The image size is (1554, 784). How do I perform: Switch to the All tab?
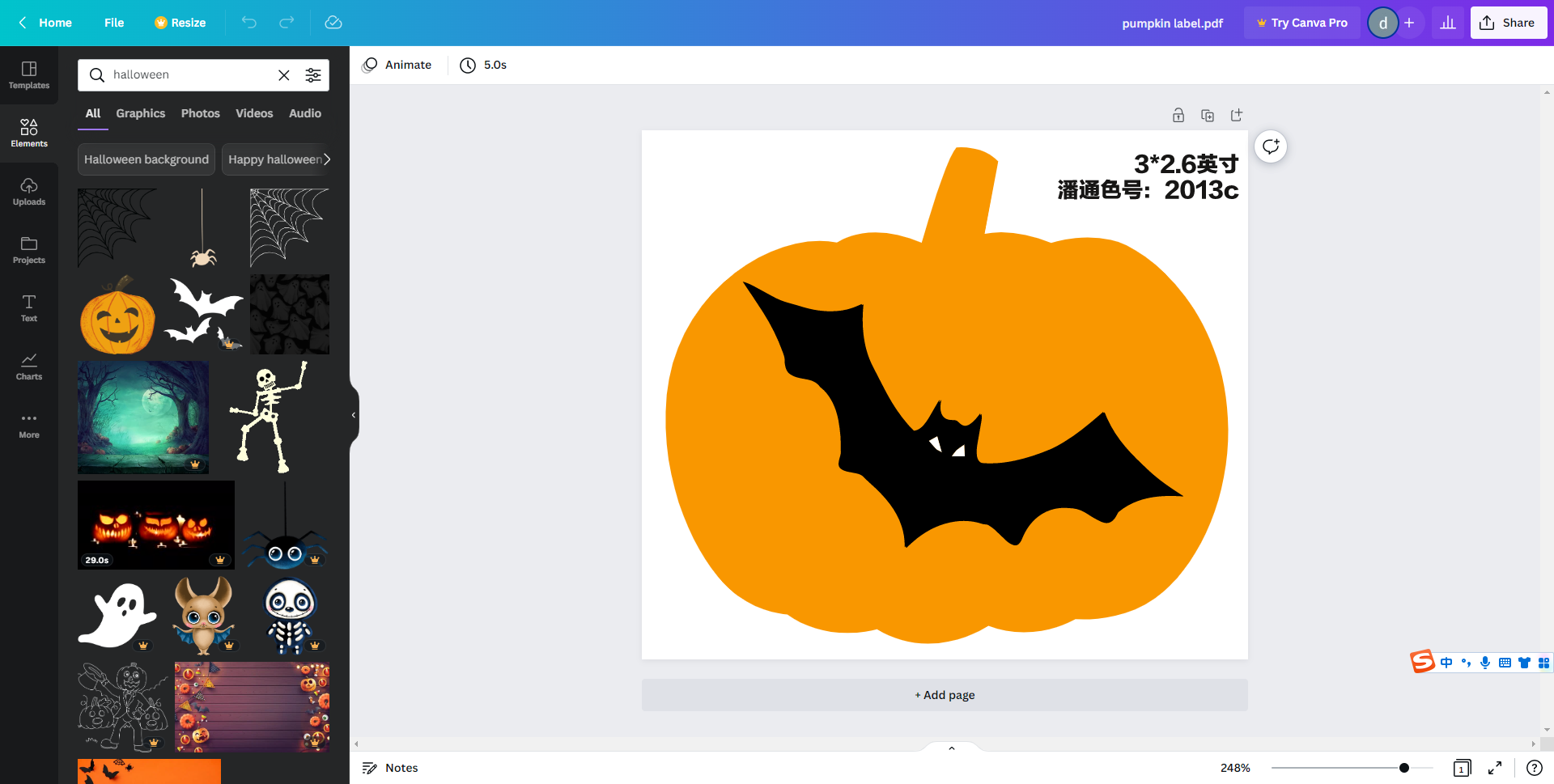pyautogui.click(x=93, y=113)
